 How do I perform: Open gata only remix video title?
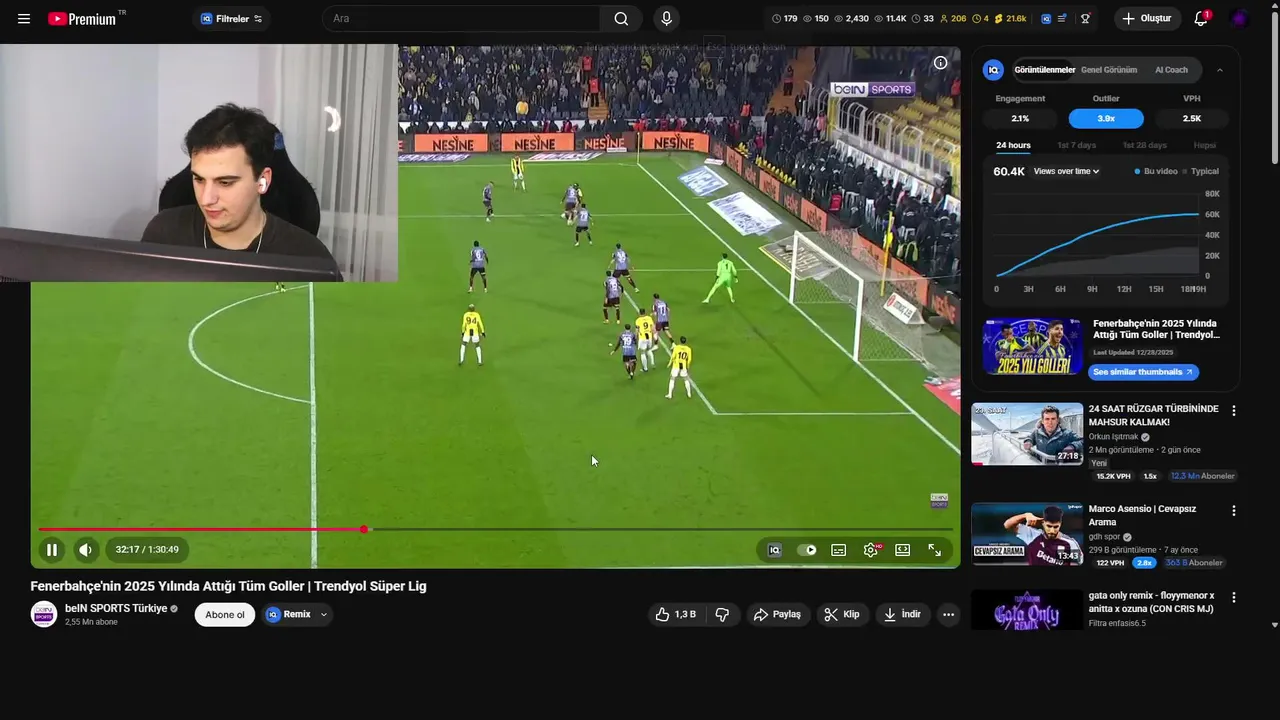pos(1151,602)
